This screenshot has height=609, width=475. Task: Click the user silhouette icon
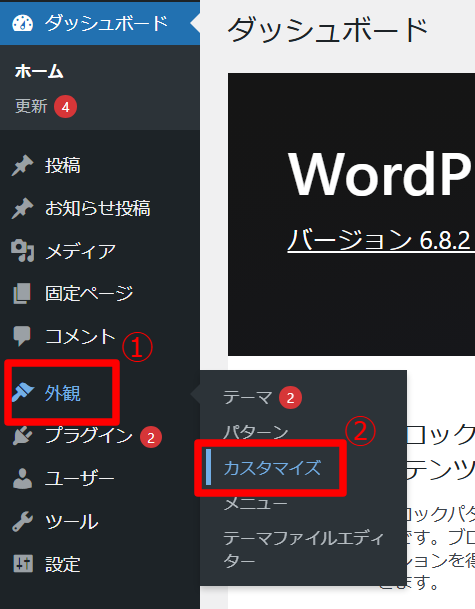pyautogui.click(x=23, y=478)
